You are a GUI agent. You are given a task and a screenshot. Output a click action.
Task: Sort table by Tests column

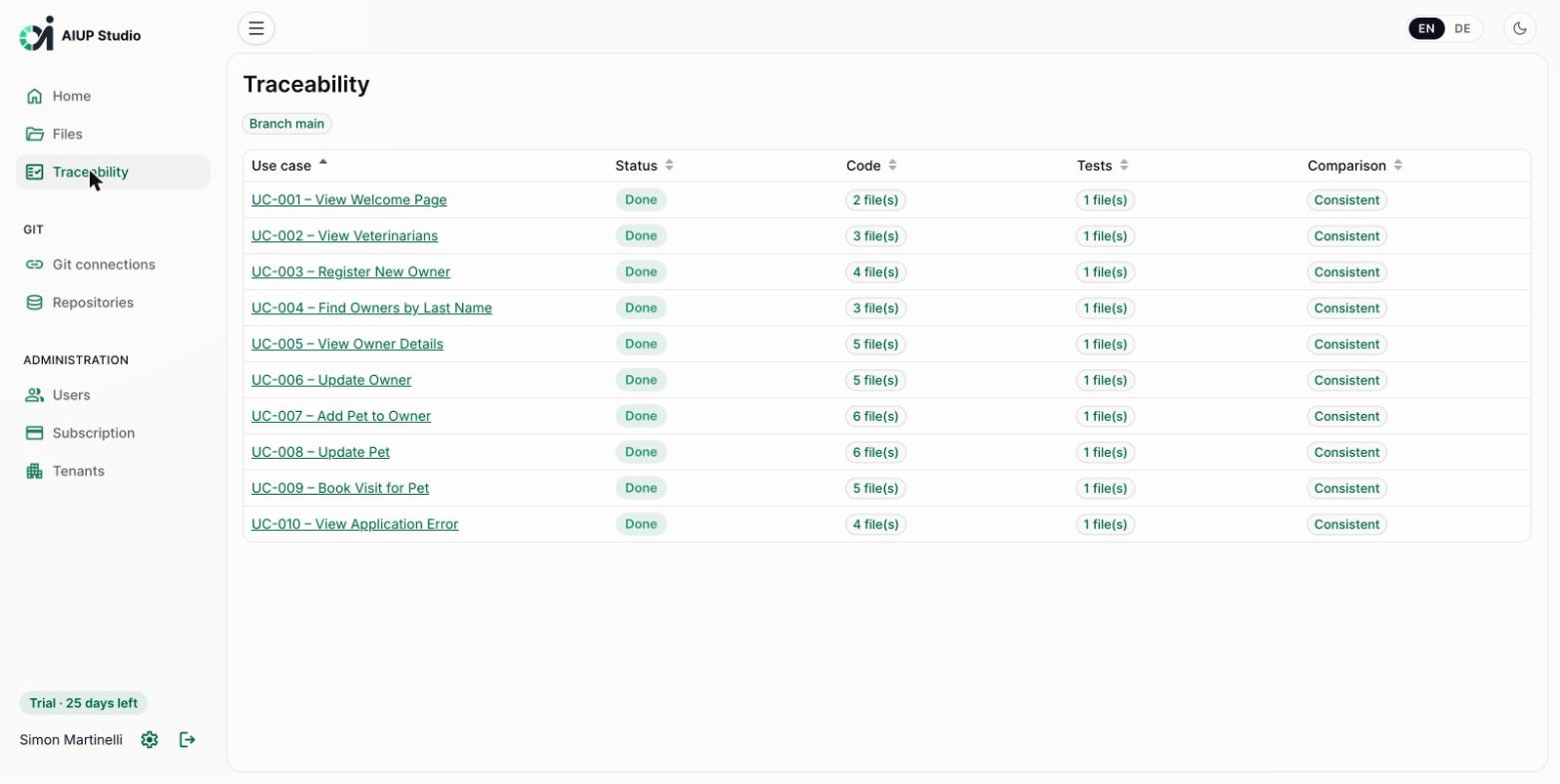(x=1103, y=166)
